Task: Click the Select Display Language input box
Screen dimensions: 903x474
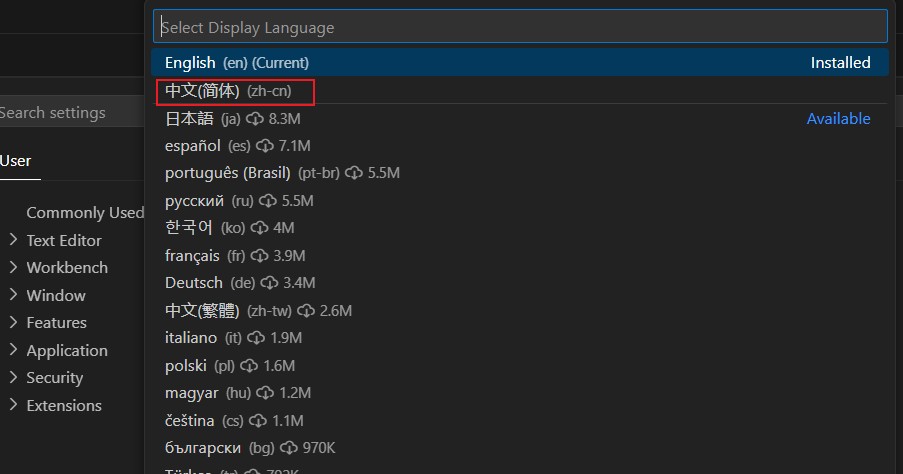Action: [519, 26]
